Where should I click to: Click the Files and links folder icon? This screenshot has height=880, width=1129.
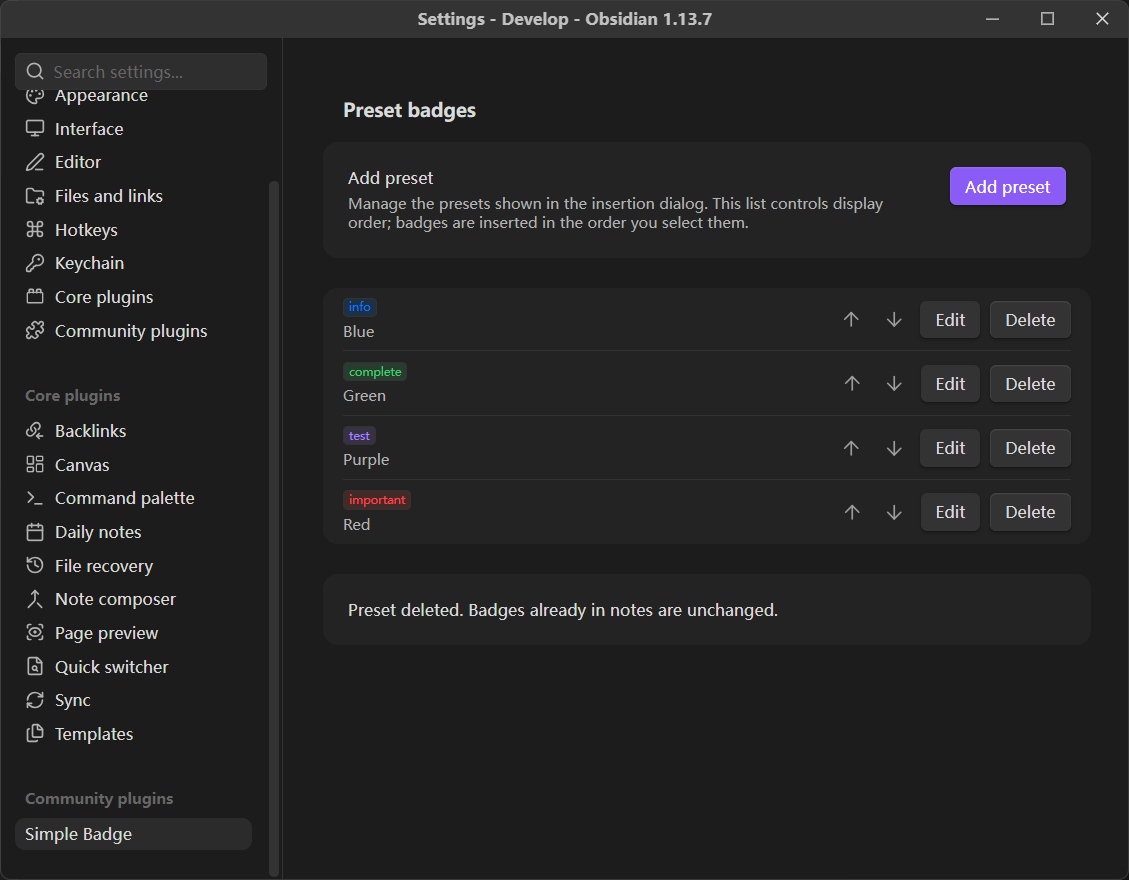tap(35, 196)
